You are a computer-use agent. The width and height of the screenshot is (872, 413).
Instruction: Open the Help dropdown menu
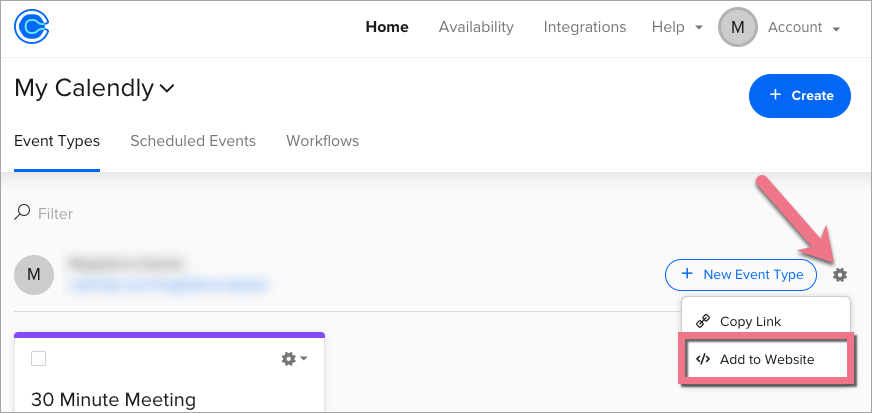pyautogui.click(x=677, y=28)
